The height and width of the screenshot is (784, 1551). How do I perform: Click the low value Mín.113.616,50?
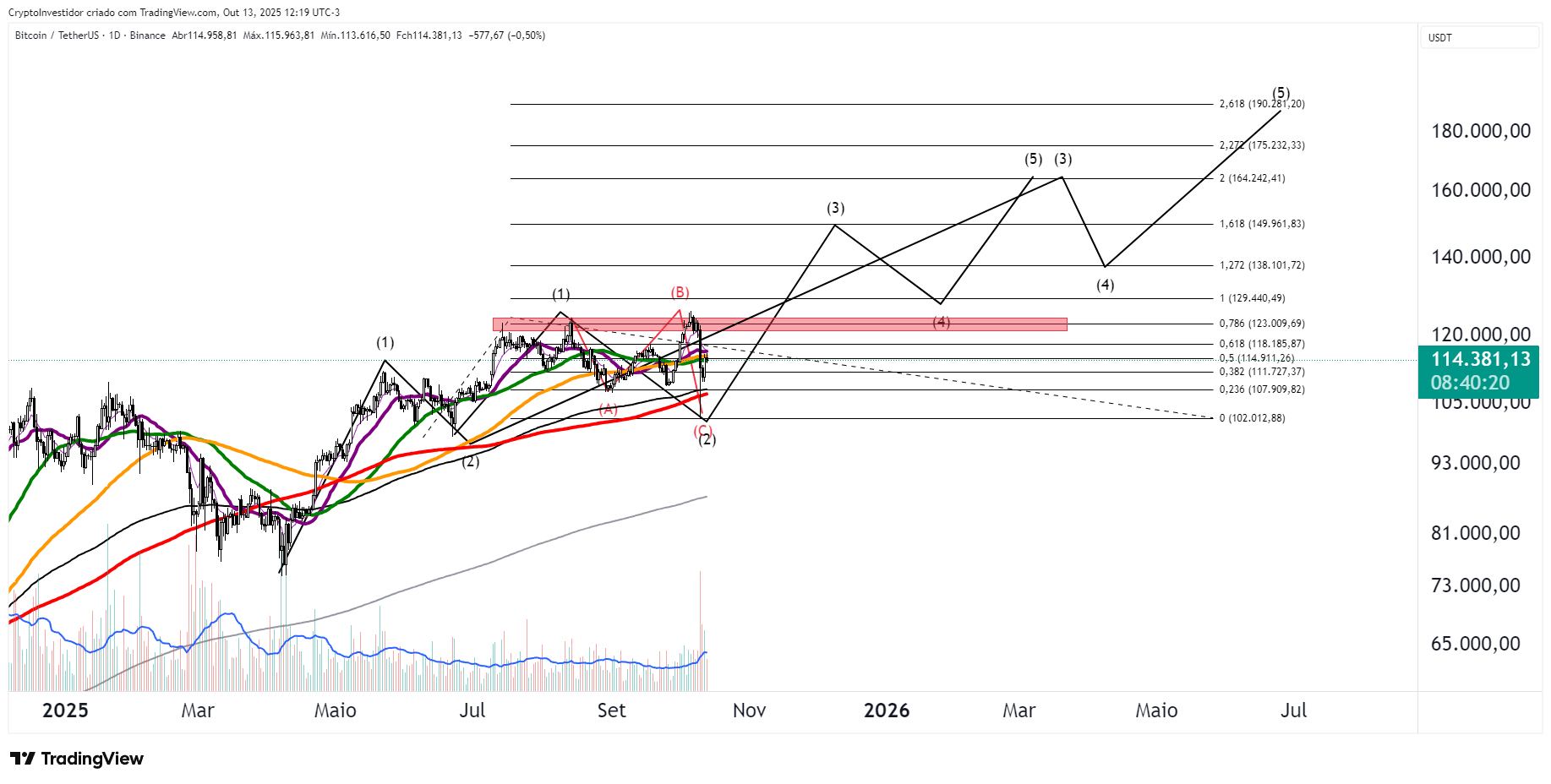355,35
